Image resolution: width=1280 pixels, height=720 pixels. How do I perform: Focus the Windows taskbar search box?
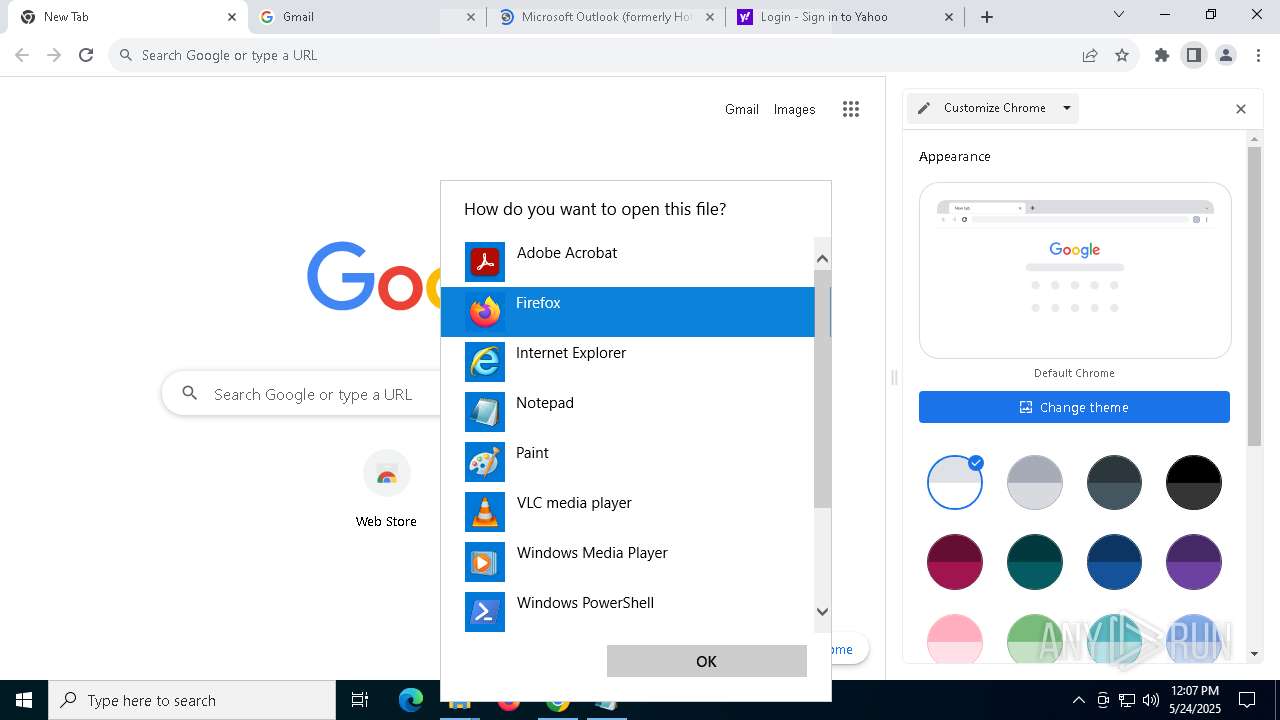click(x=192, y=700)
